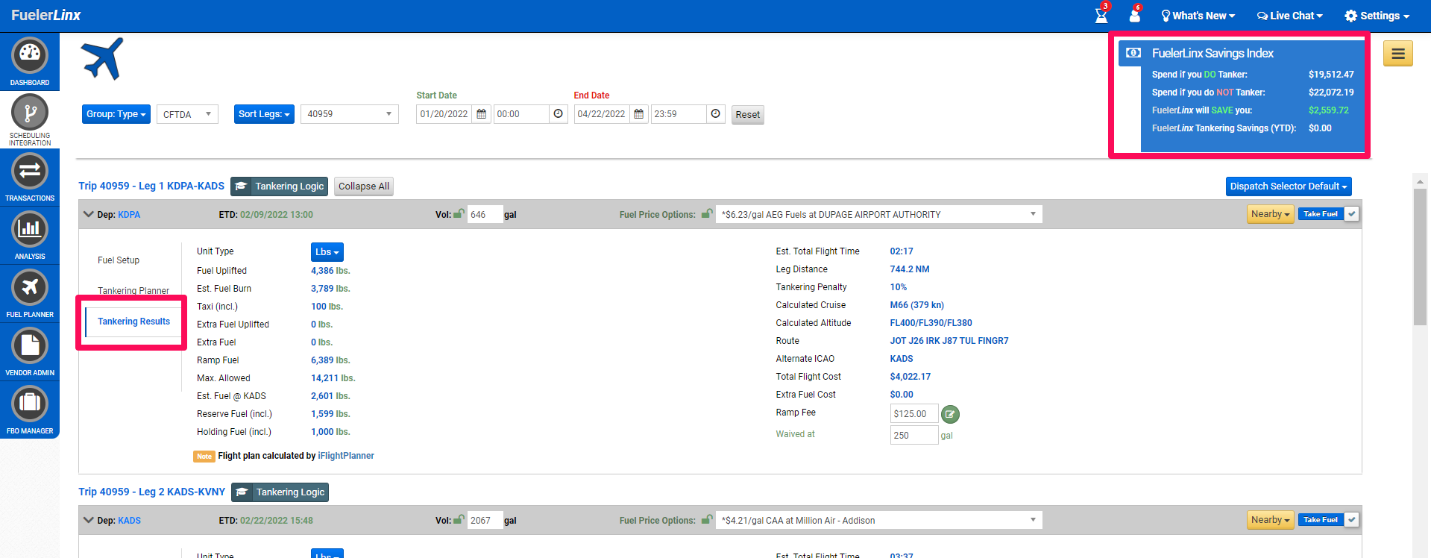Screen dimensions: 1431x558
Task: Open the Sort Legs dropdown
Action: click(x=264, y=114)
